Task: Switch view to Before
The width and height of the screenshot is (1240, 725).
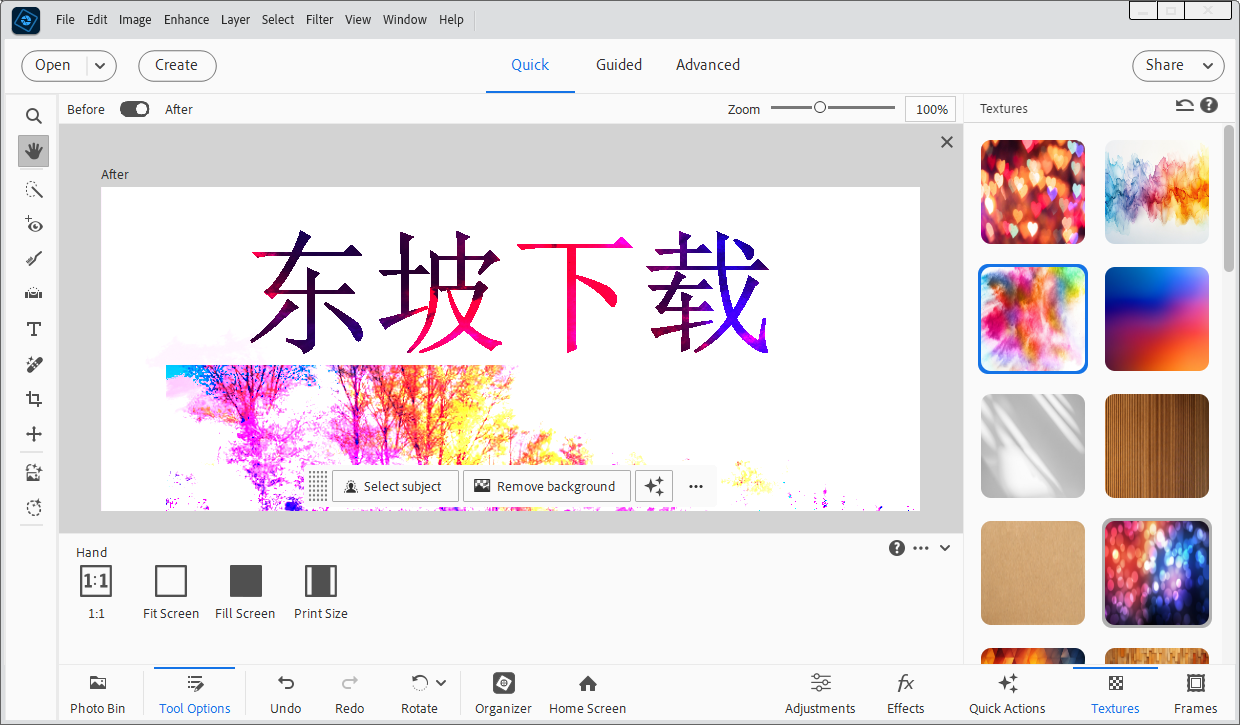Action: (x=86, y=109)
